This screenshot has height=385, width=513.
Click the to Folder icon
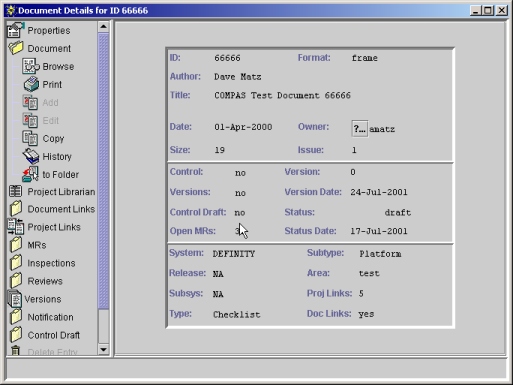click(x=30, y=174)
